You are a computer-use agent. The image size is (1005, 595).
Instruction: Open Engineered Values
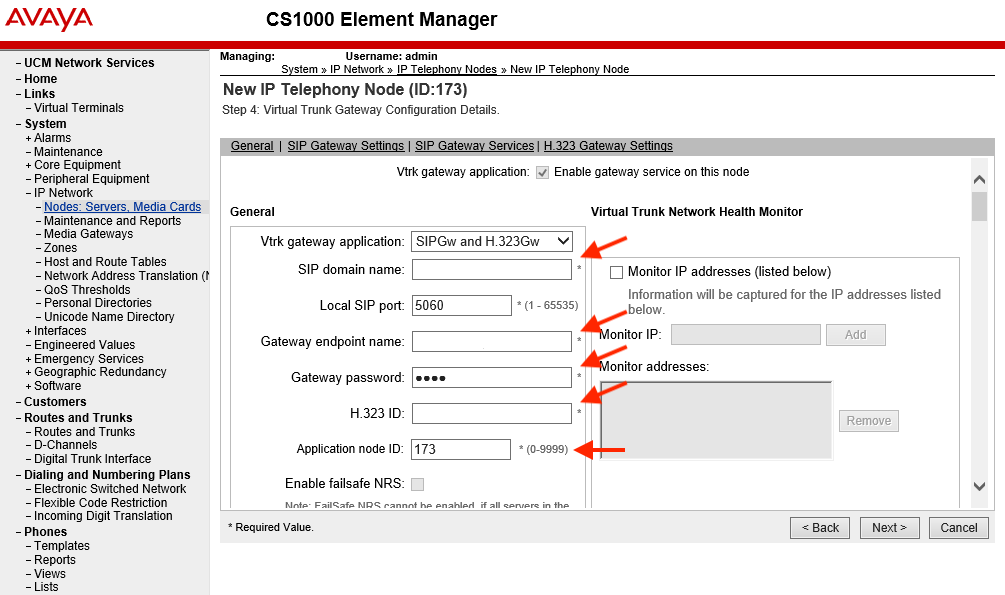coord(85,345)
